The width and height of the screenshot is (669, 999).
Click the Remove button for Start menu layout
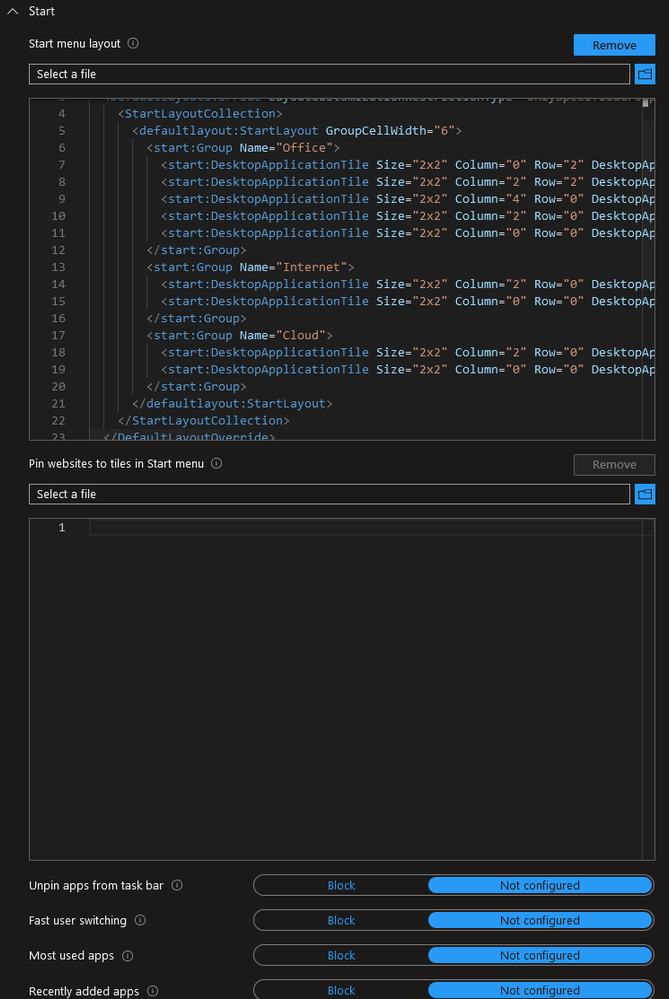[x=614, y=45]
